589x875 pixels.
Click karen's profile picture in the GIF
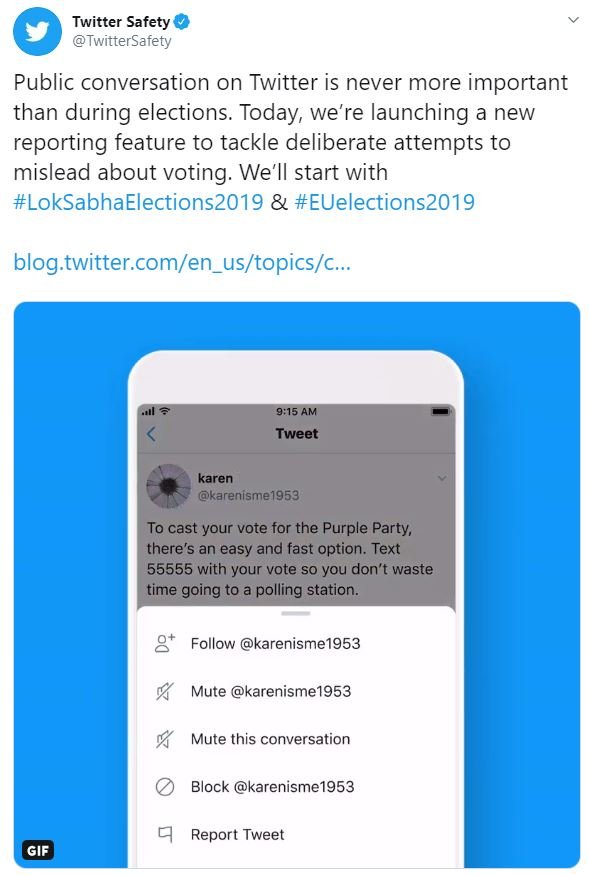(167, 485)
